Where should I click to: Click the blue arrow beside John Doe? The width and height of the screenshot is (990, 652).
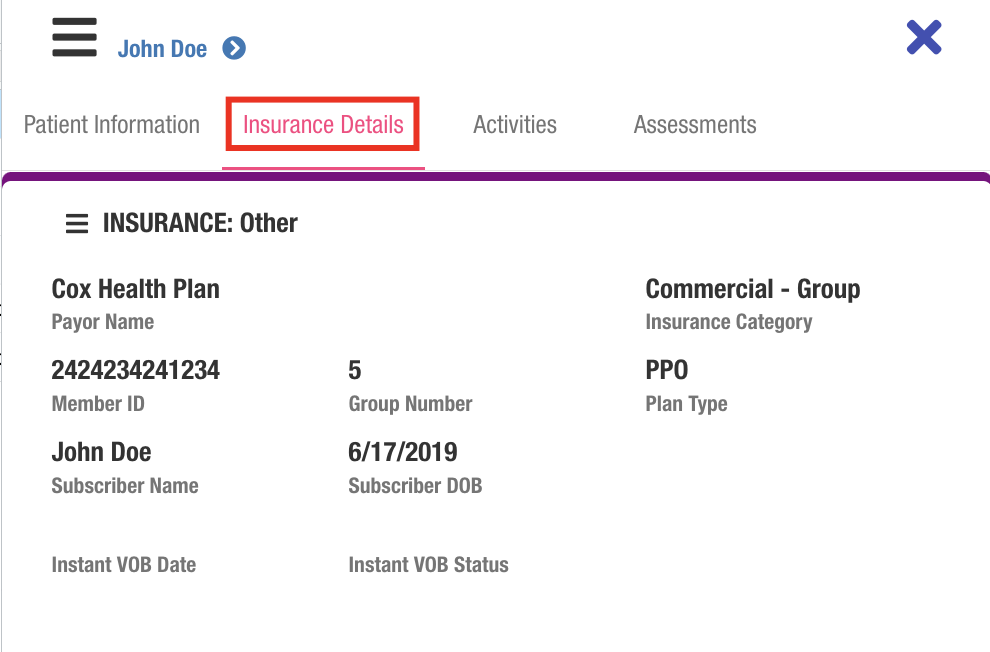click(234, 48)
